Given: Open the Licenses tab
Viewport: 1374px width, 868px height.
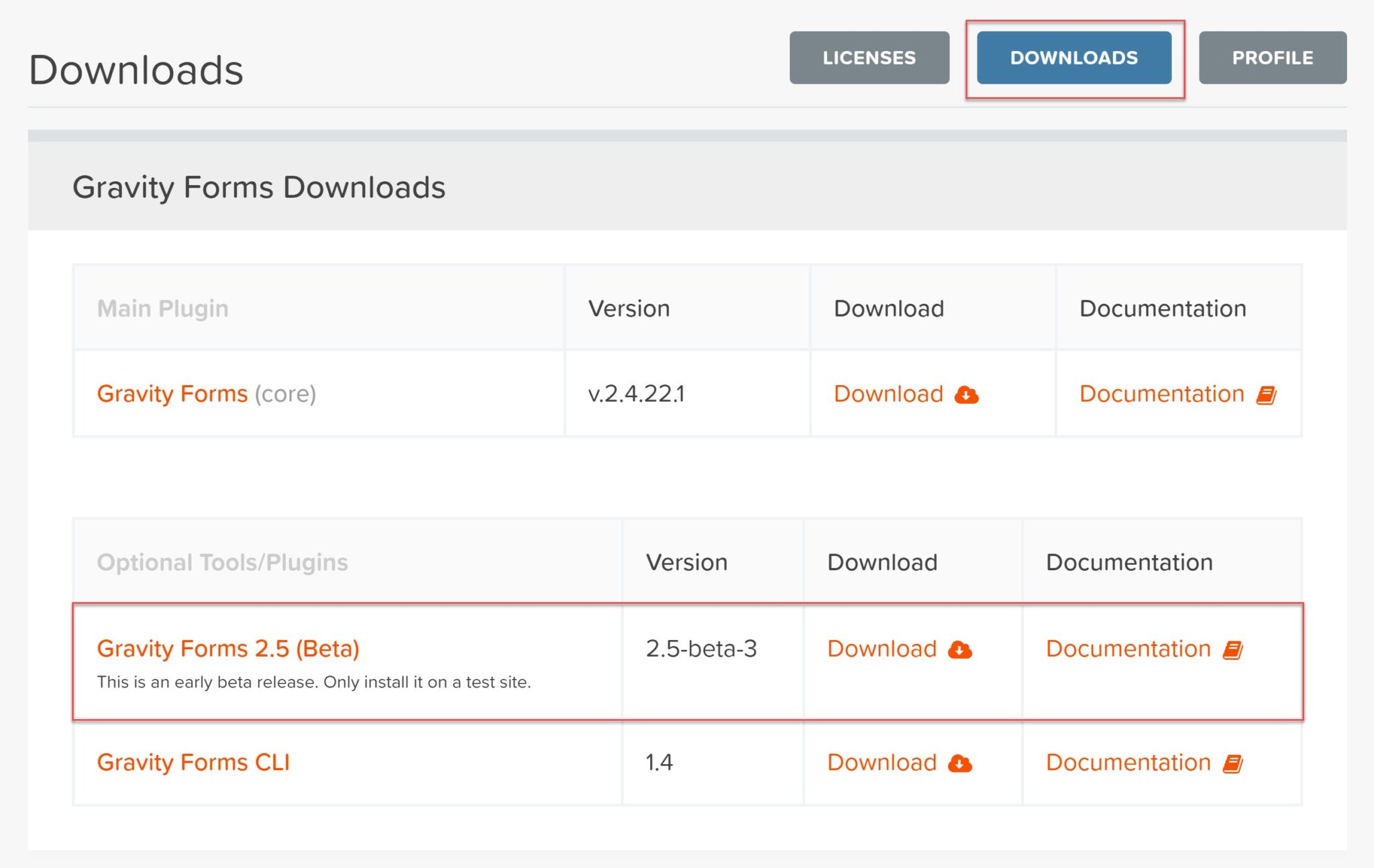Looking at the screenshot, I should 869,58.
